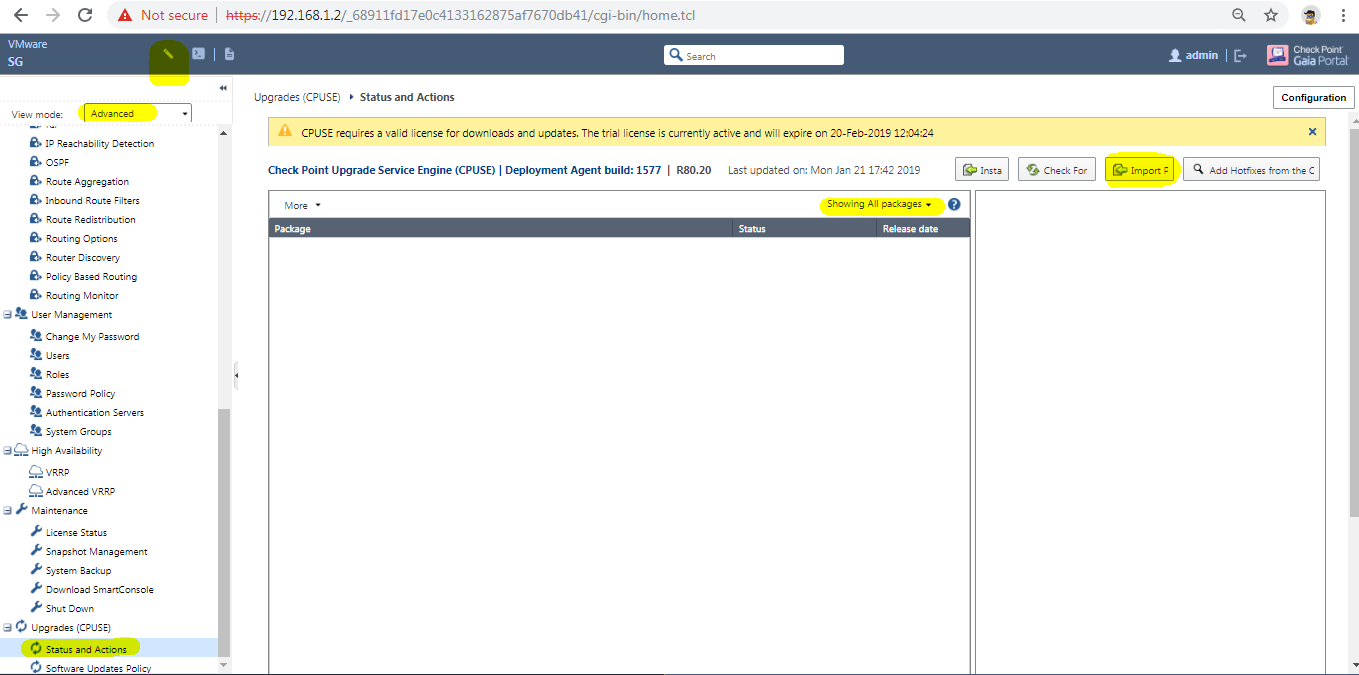Screen dimensions: 1359x675
Task: Click the Upgrades (CPUSE) breadcrumb
Action: click(297, 97)
